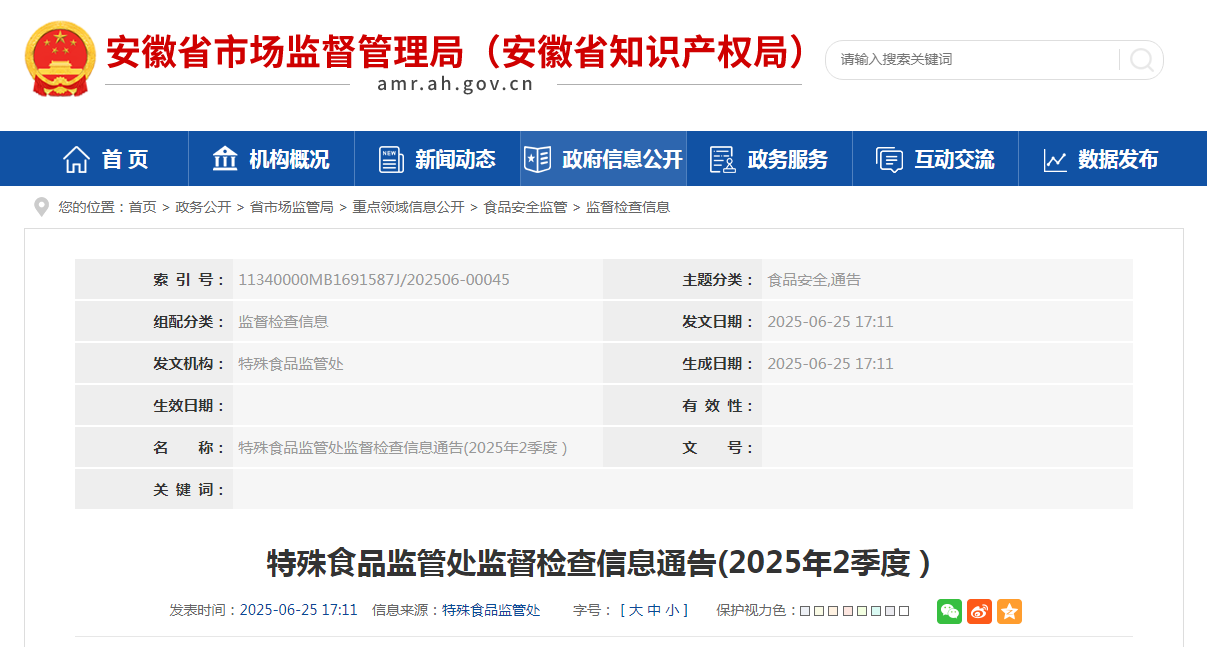Share via the orange star Qzone icon
The width and height of the screenshot is (1207, 647).
pyautogui.click(x=1009, y=611)
